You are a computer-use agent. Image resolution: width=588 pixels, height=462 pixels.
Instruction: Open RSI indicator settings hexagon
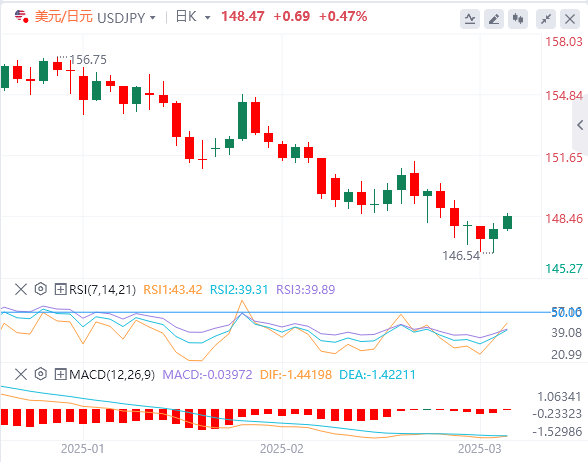pos(40,289)
